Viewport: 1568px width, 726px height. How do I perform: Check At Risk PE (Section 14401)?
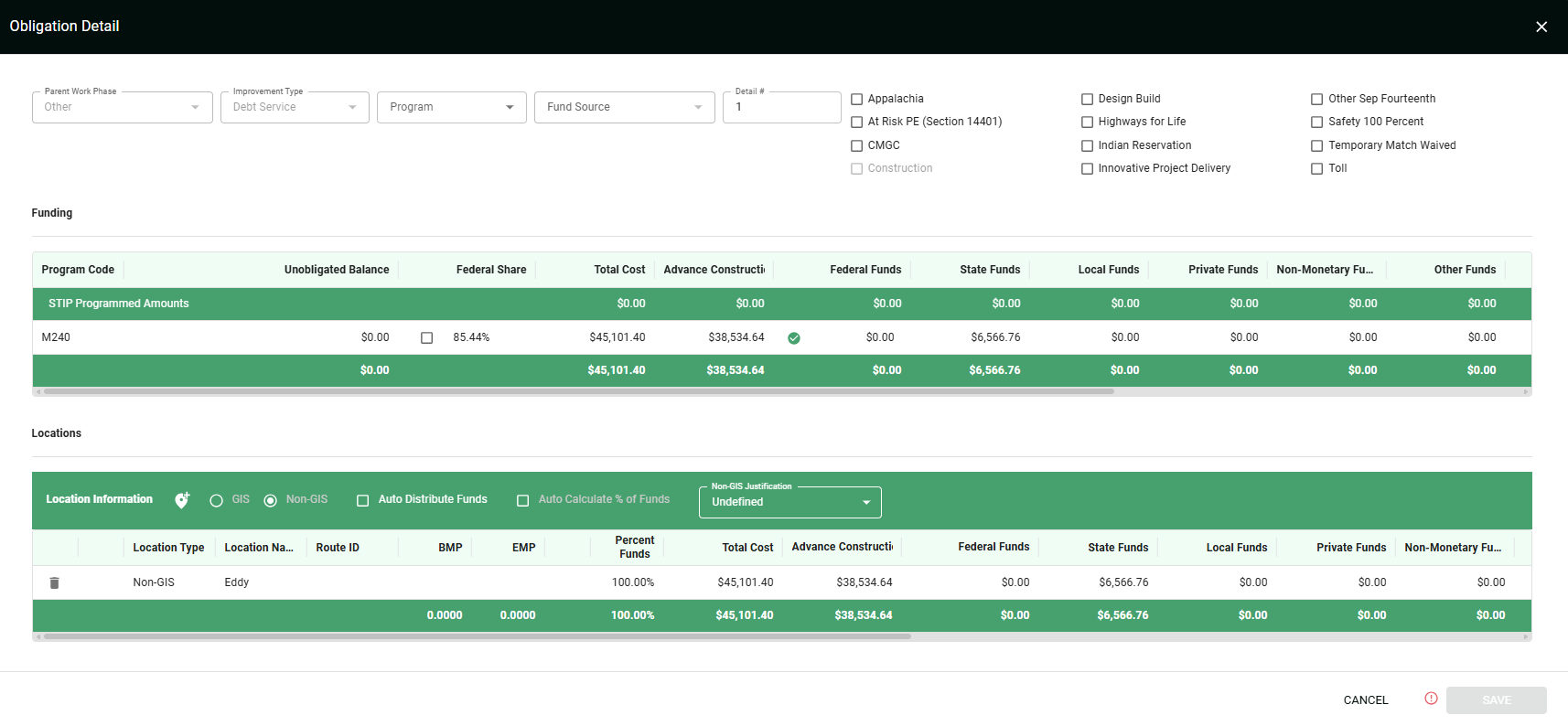coord(857,122)
